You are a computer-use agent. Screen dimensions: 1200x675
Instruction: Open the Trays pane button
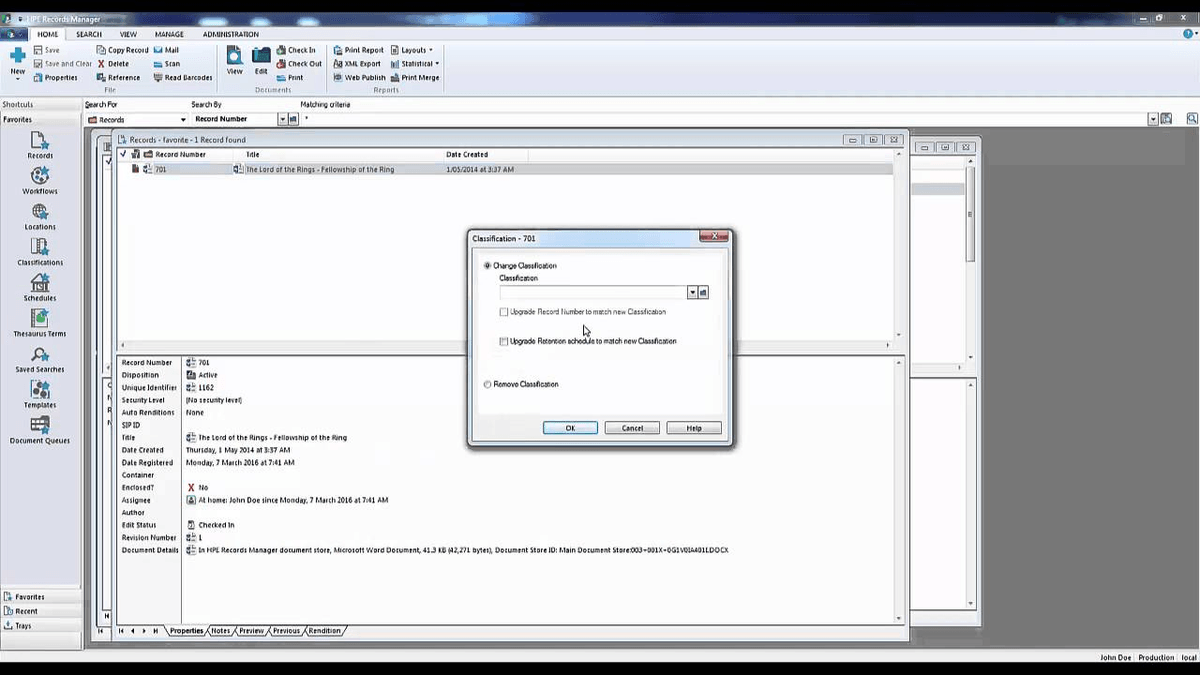[x=41, y=625]
